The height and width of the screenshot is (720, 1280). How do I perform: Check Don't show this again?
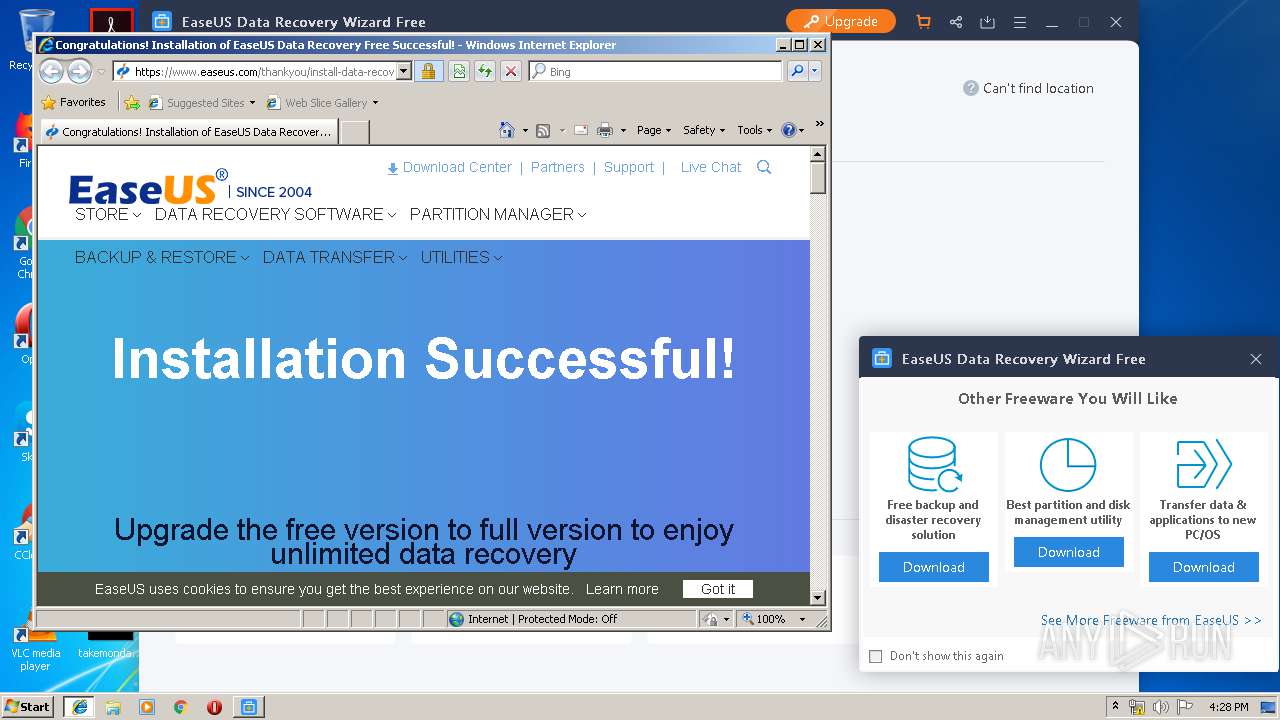[876, 656]
